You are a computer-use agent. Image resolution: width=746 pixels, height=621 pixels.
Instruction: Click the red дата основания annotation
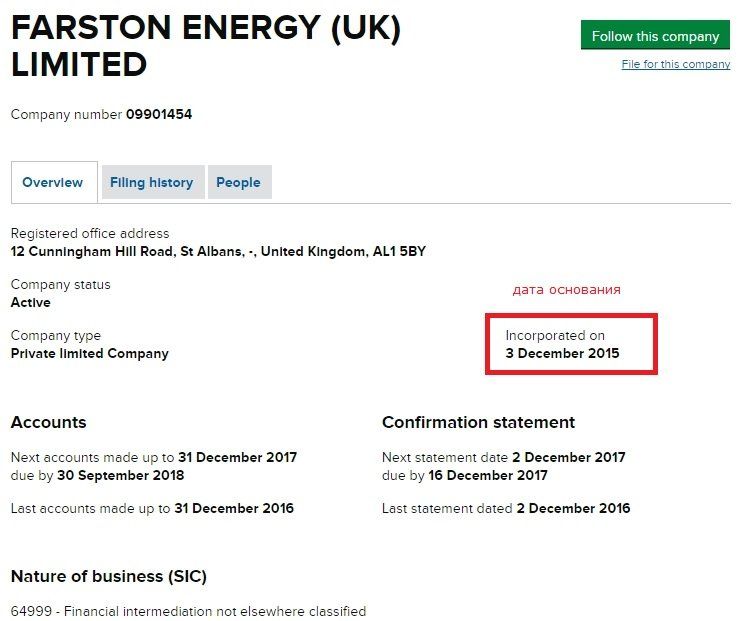[x=566, y=290]
